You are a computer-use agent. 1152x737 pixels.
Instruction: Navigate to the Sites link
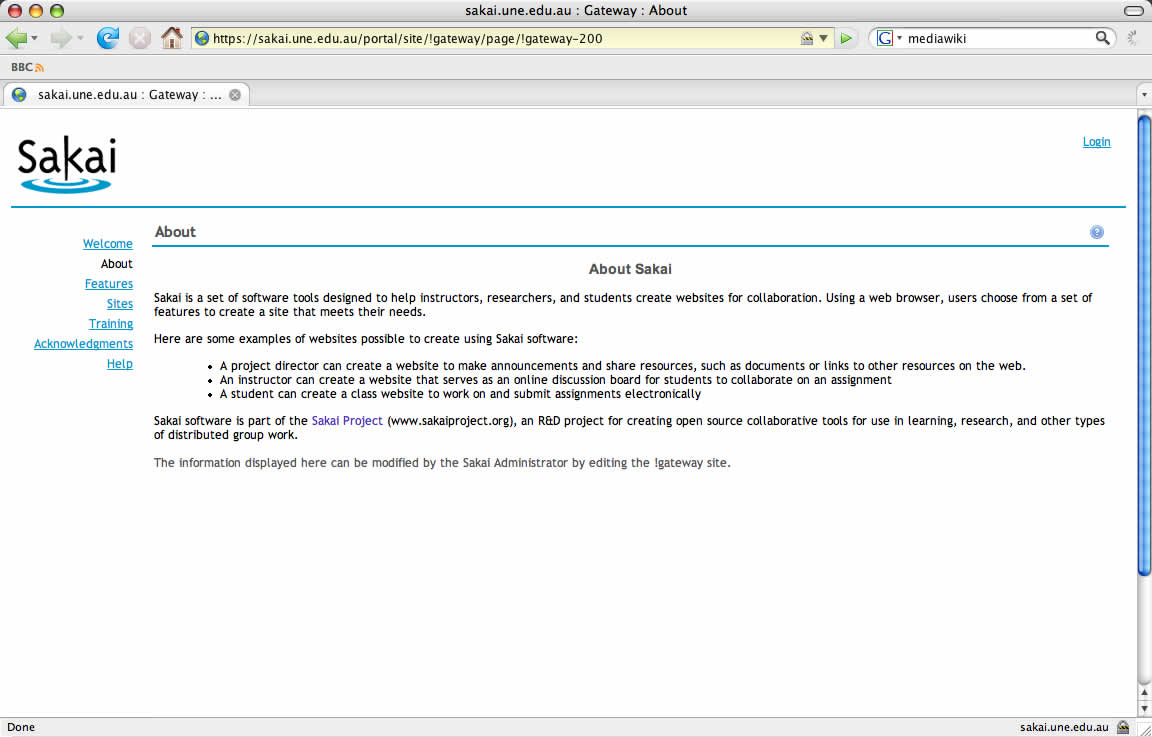(120, 303)
